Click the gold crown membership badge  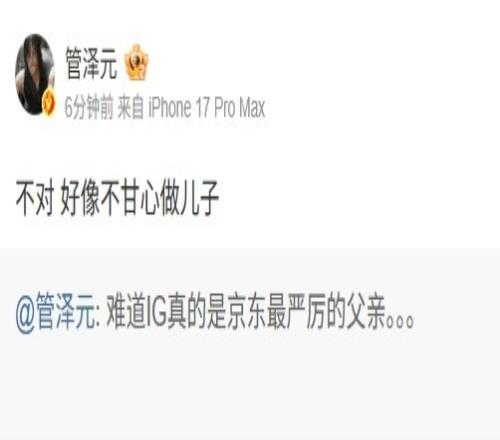[x=136, y=62]
